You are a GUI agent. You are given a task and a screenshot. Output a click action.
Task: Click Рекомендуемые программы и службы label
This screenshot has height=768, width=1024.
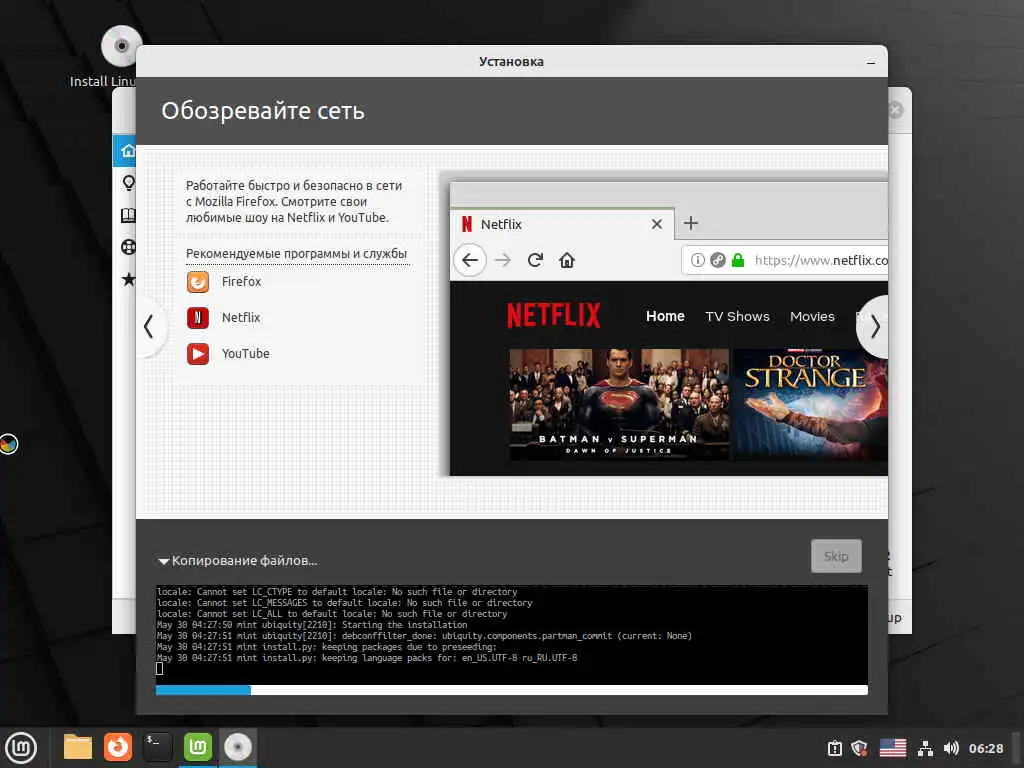[x=296, y=254]
